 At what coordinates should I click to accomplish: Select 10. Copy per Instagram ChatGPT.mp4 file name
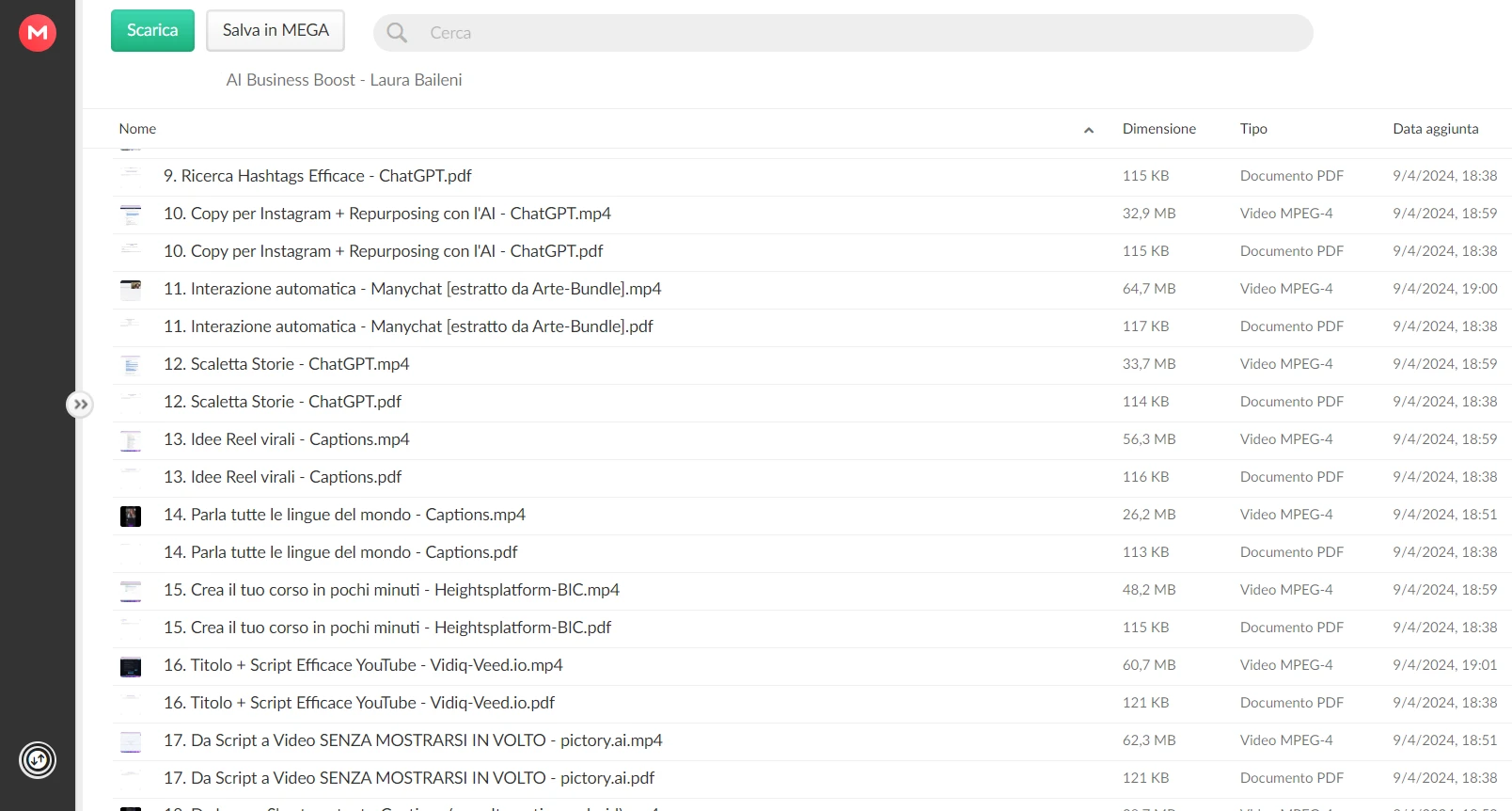[387, 214]
